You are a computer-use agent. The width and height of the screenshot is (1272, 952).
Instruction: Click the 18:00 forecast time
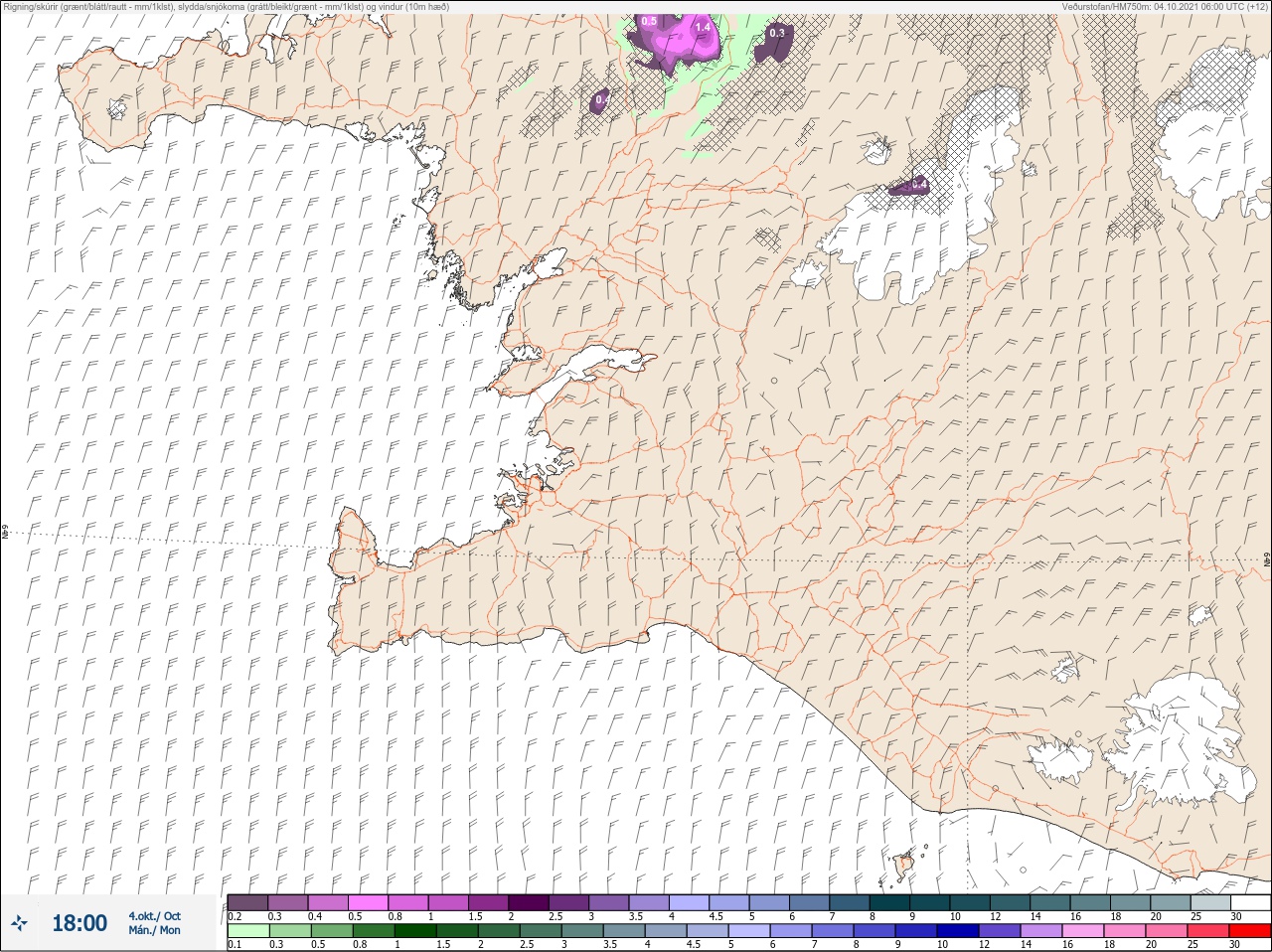click(79, 923)
